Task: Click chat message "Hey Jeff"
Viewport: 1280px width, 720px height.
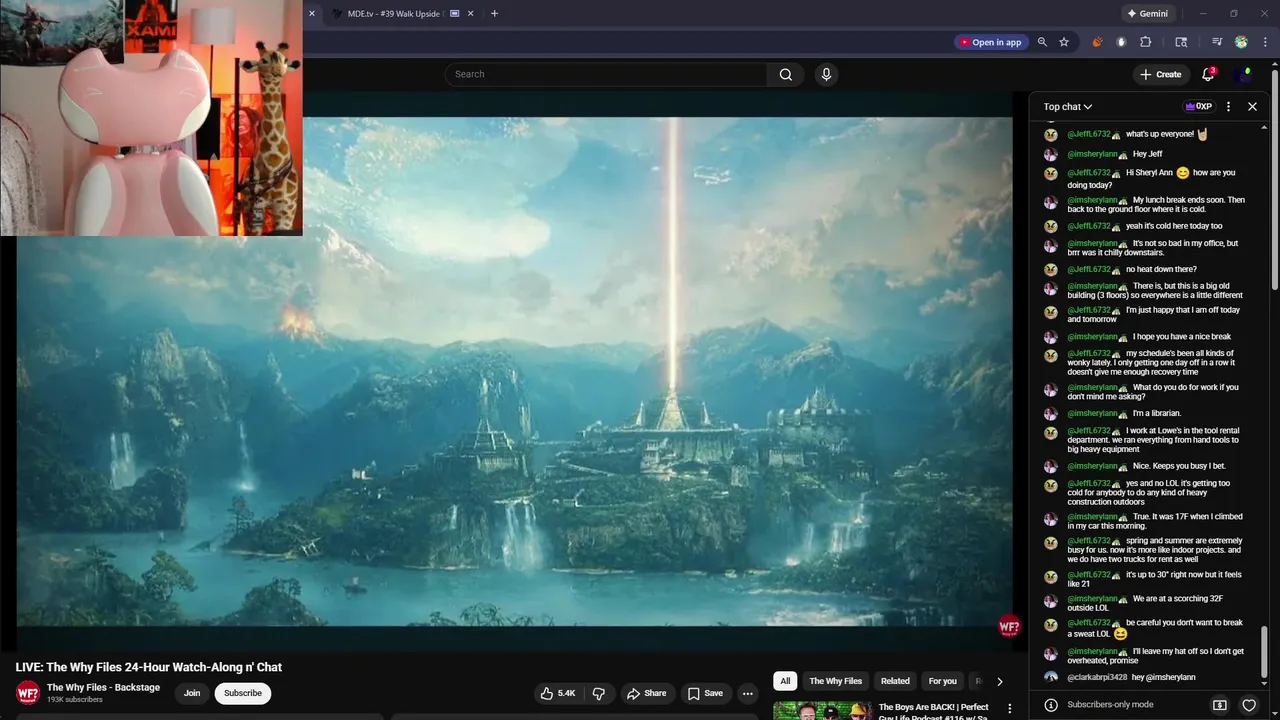Action: (x=1150, y=154)
